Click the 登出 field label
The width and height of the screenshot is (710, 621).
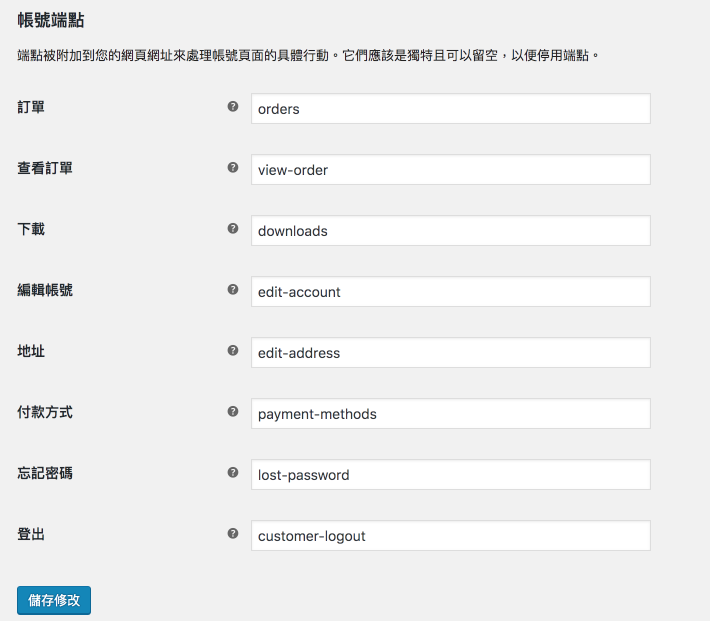pos(31,534)
